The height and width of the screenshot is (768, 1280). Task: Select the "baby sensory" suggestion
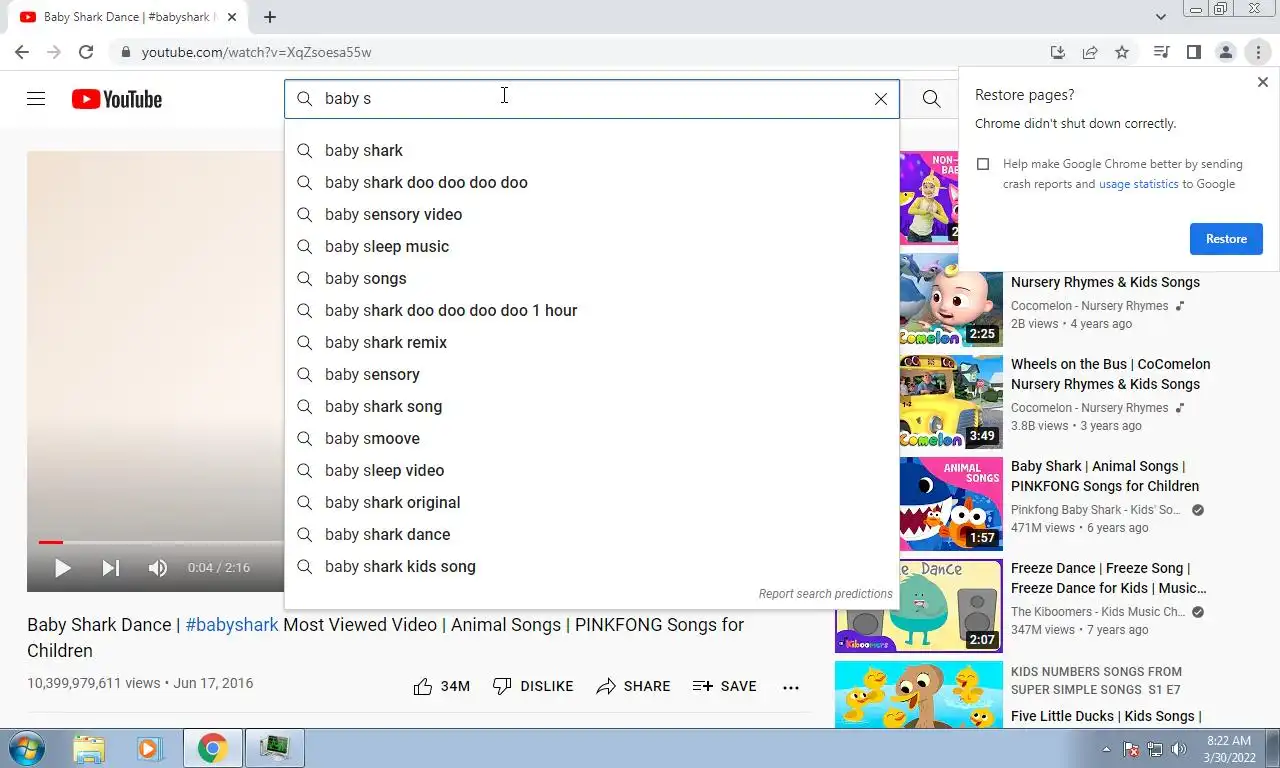[592, 374]
